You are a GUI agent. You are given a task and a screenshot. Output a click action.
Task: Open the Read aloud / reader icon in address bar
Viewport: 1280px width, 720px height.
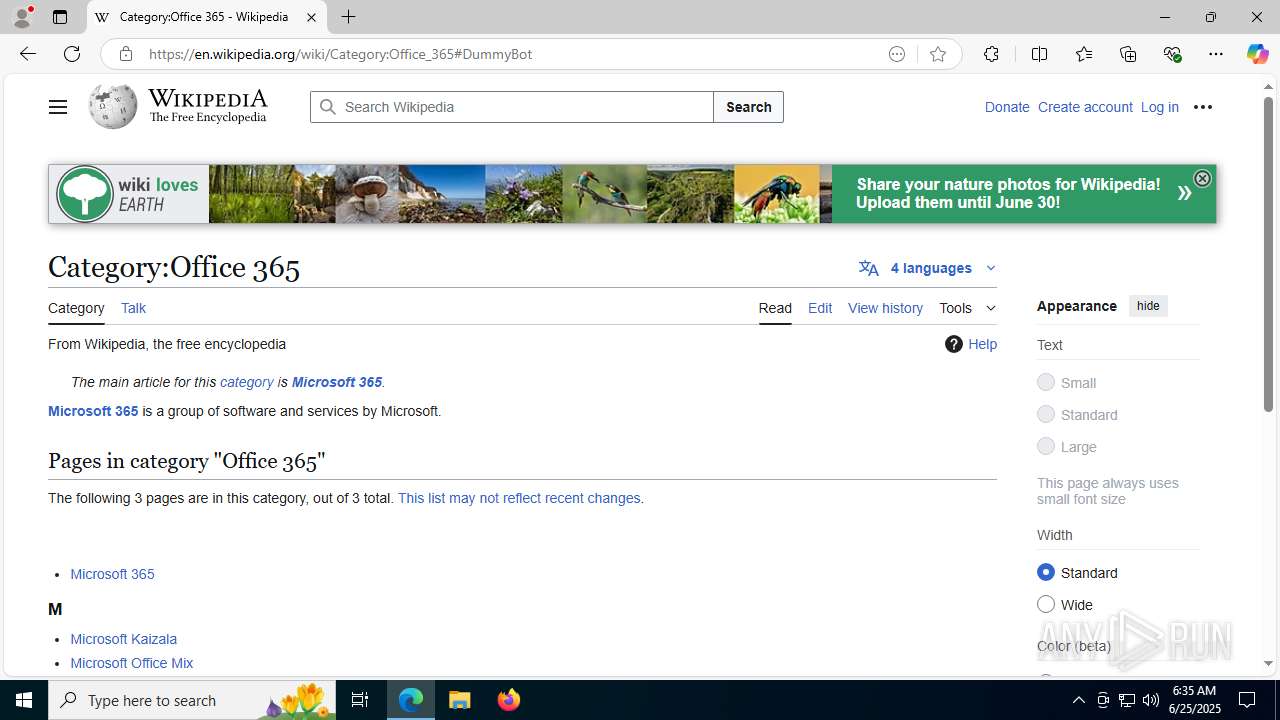coord(897,54)
